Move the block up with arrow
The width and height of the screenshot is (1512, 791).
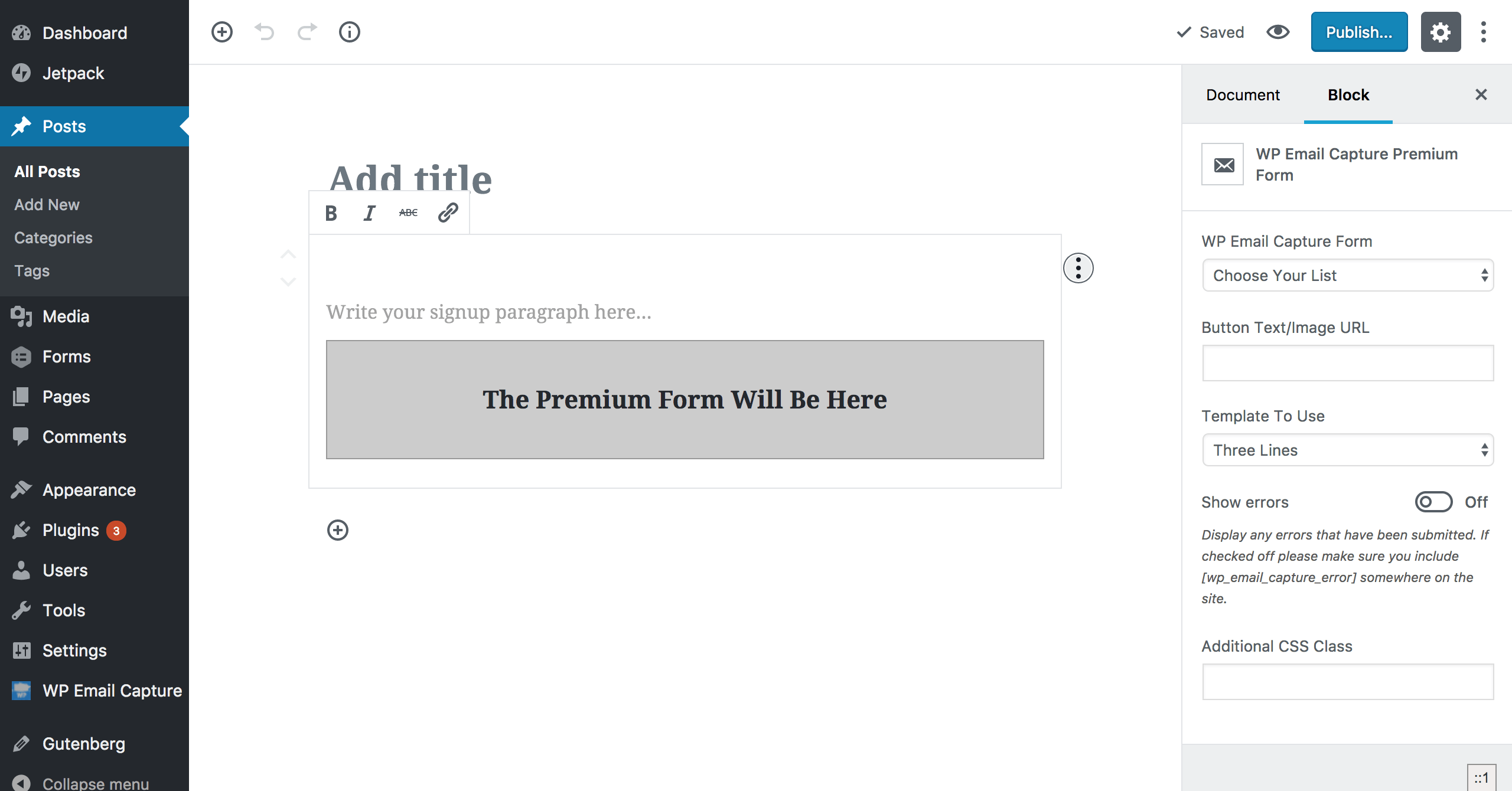point(288,255)
